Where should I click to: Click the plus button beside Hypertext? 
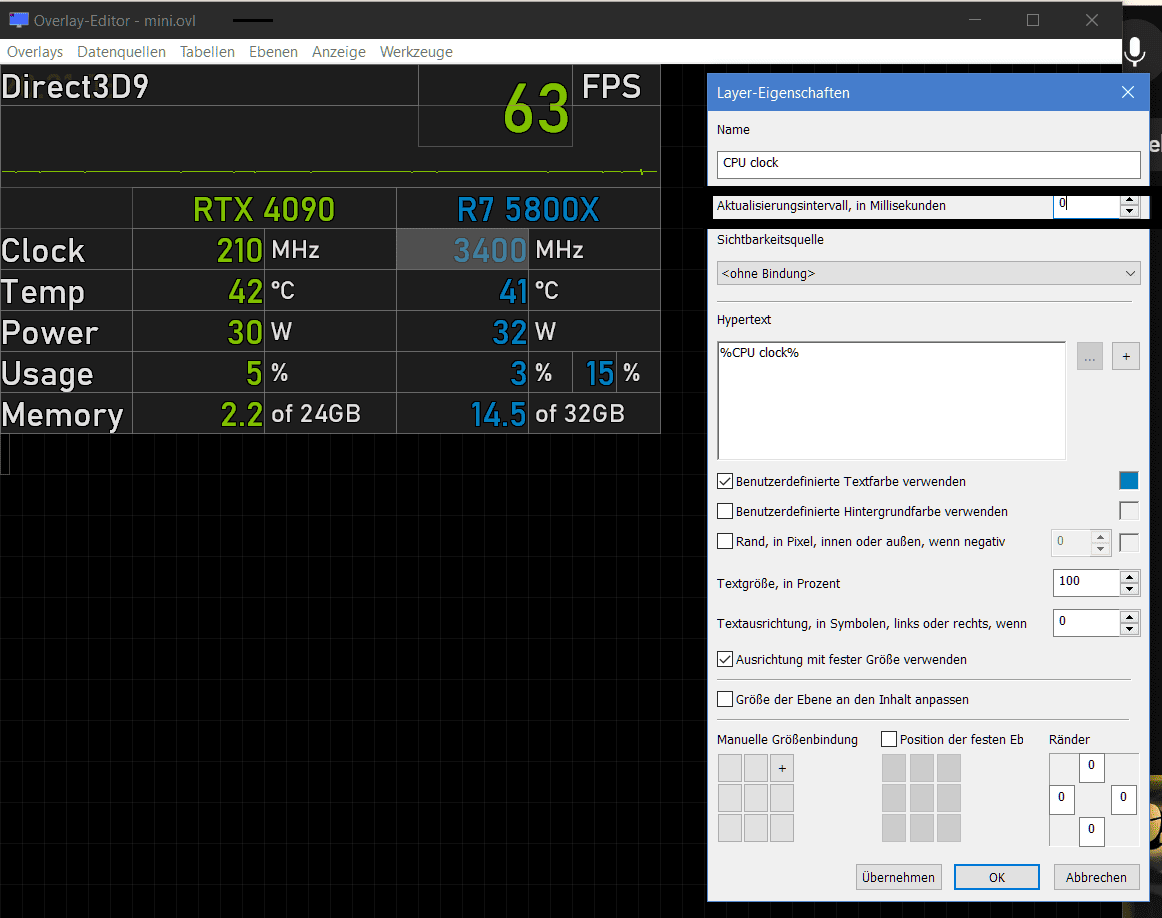click(1126, 356)
